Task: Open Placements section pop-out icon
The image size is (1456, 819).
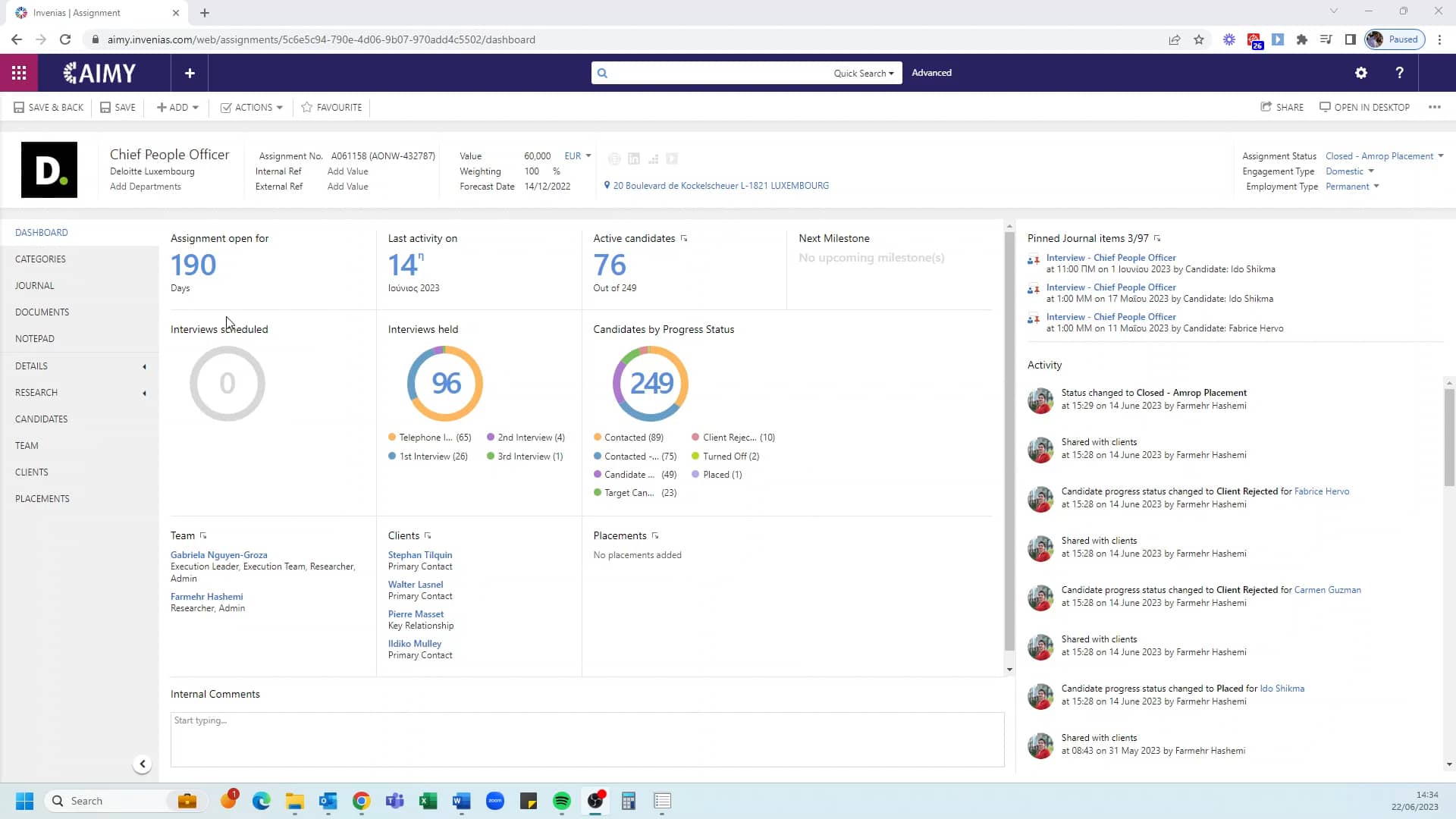Action: tap(655, 536)
